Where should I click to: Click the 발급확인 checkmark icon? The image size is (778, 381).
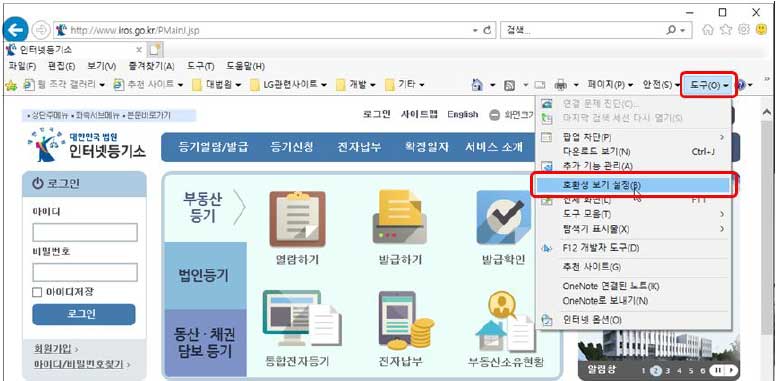click(504, 217)
